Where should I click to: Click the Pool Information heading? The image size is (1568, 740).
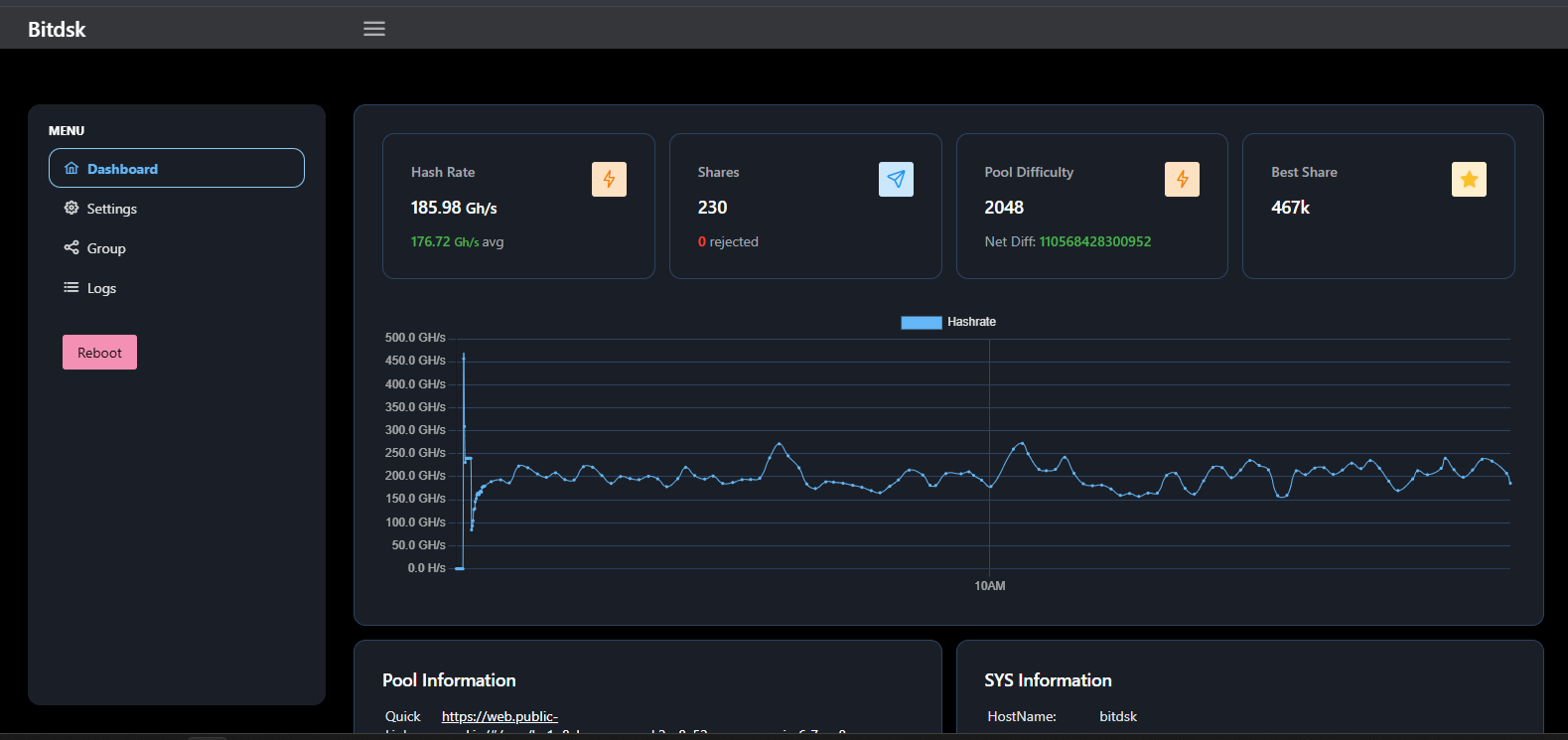point(449,680)
